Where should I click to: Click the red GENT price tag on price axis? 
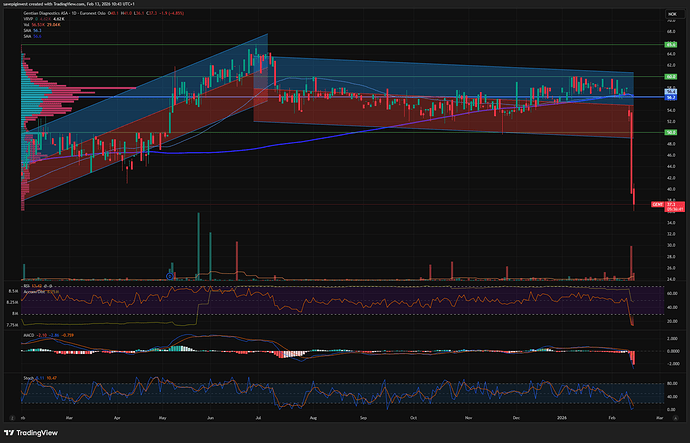pyautogui.click(x=657, y=204)
